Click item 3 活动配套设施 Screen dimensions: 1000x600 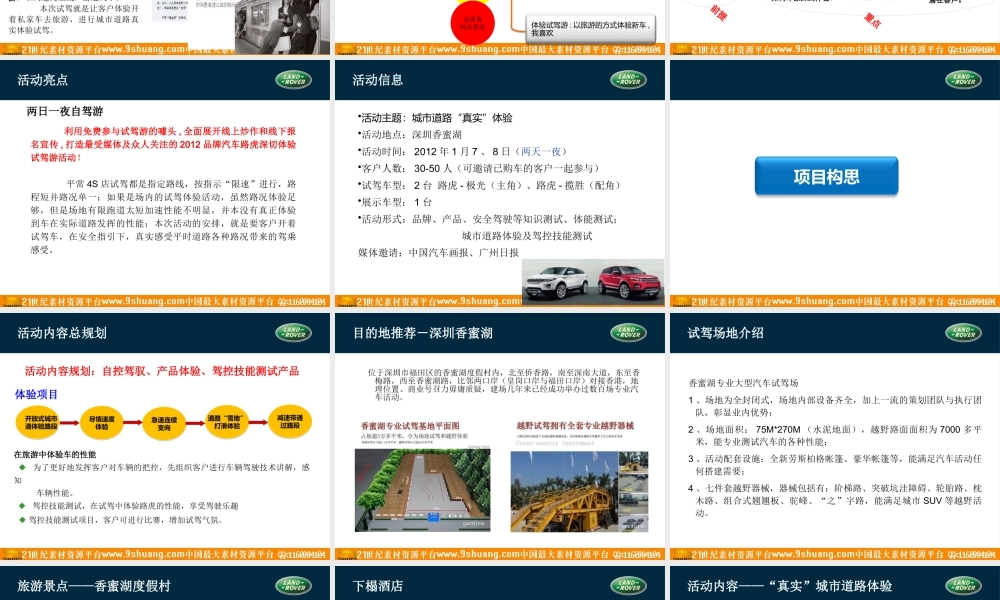(x=835, y=464)
